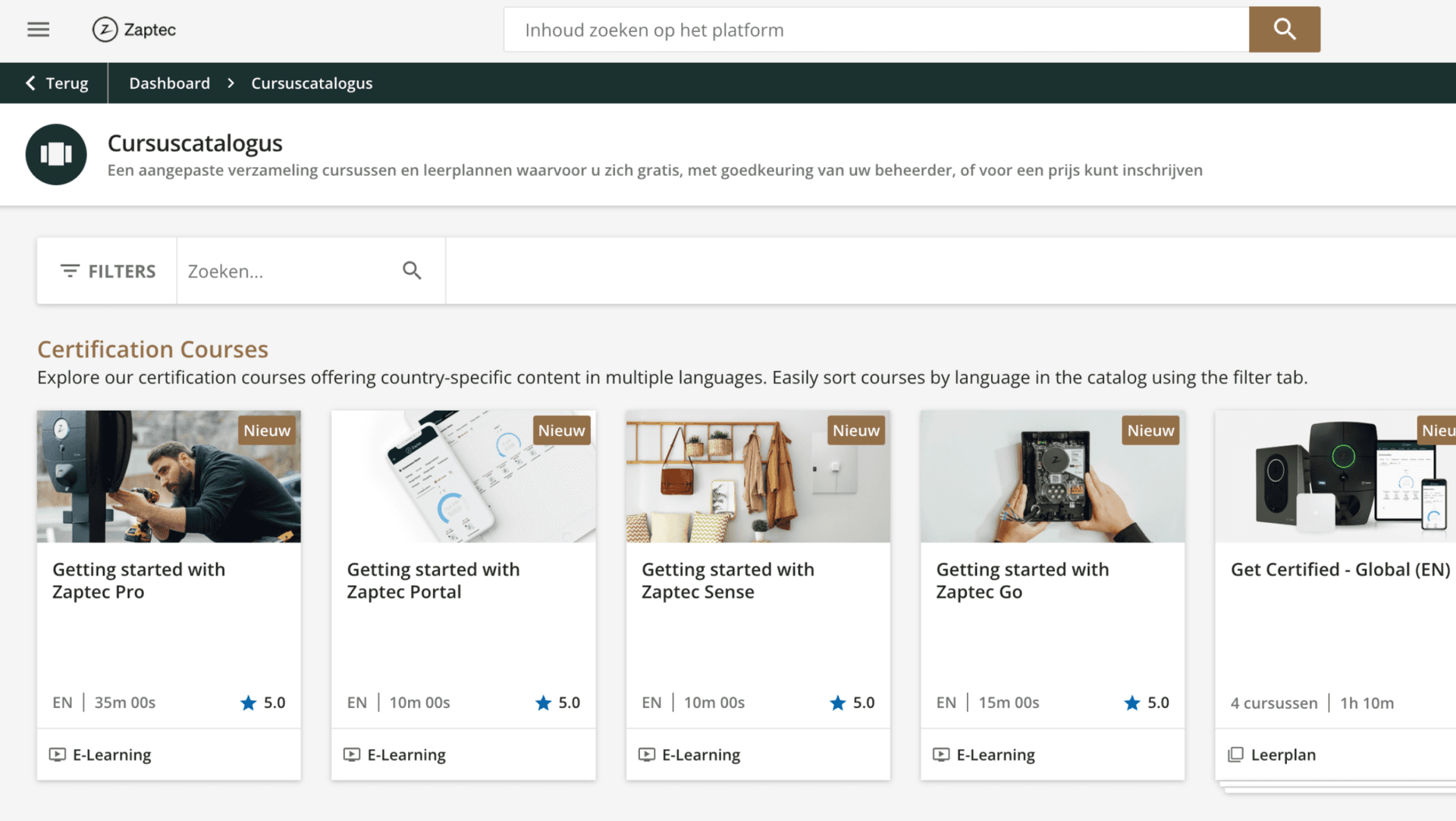Click the star rating icon on Zaptec Pro
This screenshot has height=821, width=1456.
click(x=248, y=703)
